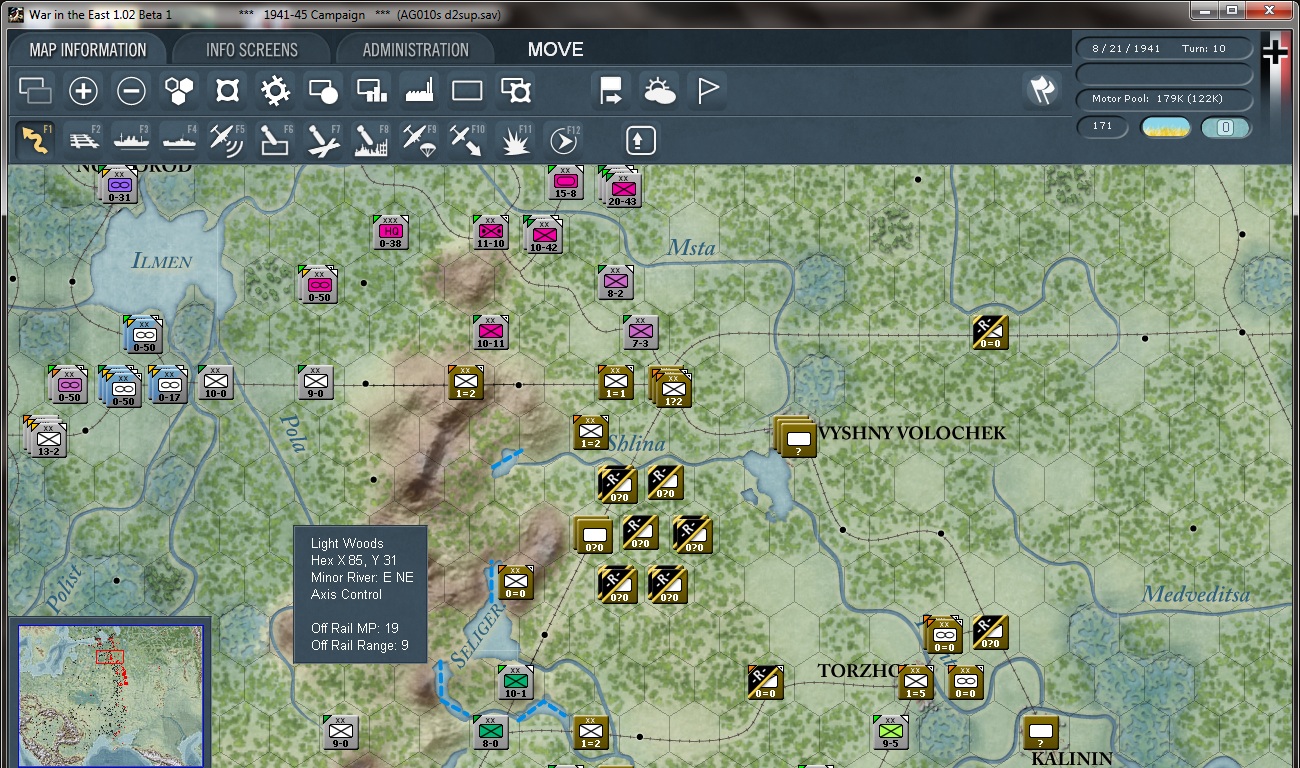The width and height of the screenshot is (1300, 768).
Task: Select the F5 Air Recon mode icon
Action: (x=227, y=139)
